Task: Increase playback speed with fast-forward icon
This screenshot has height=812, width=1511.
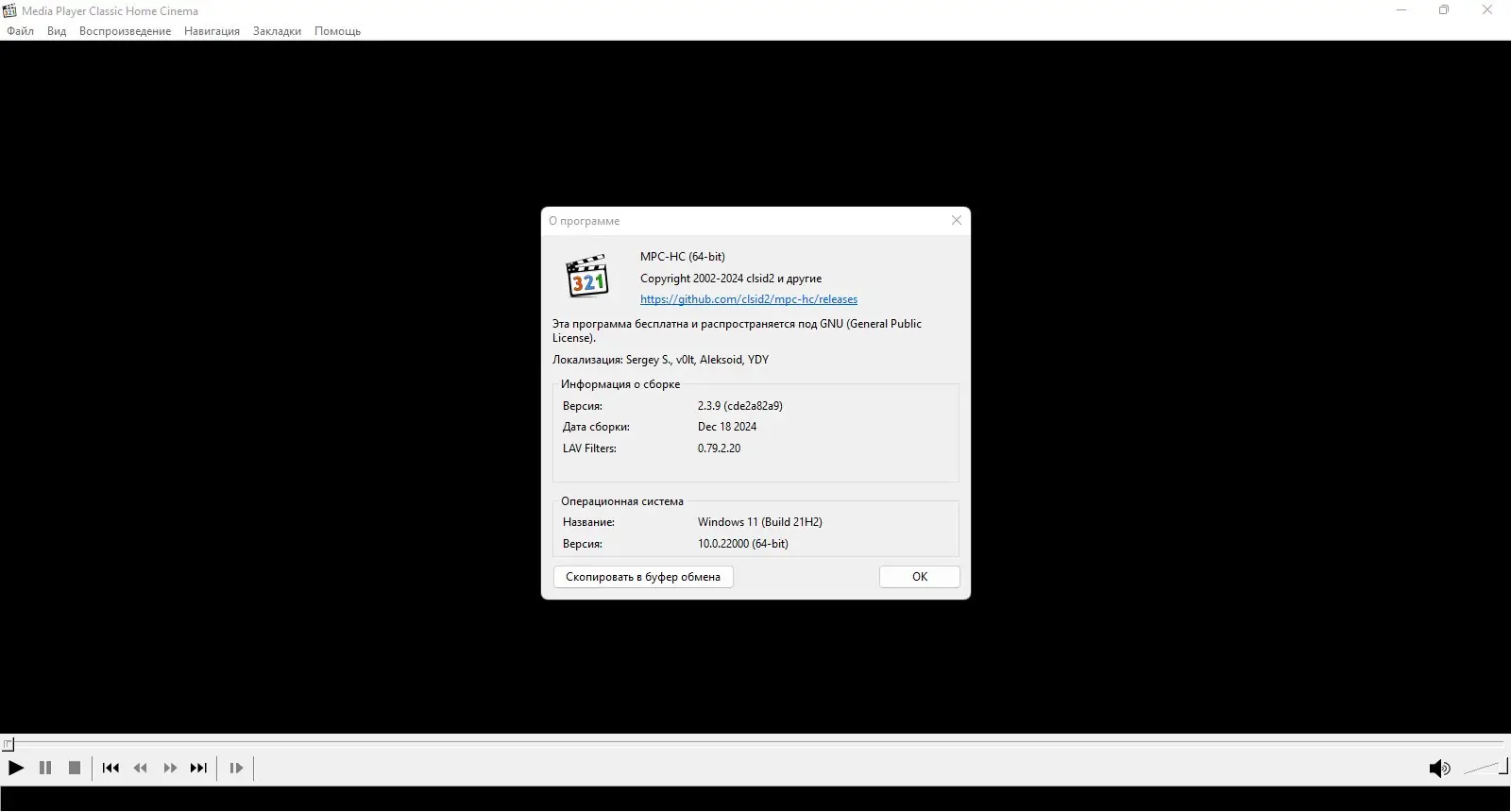Action: point(170,769)
